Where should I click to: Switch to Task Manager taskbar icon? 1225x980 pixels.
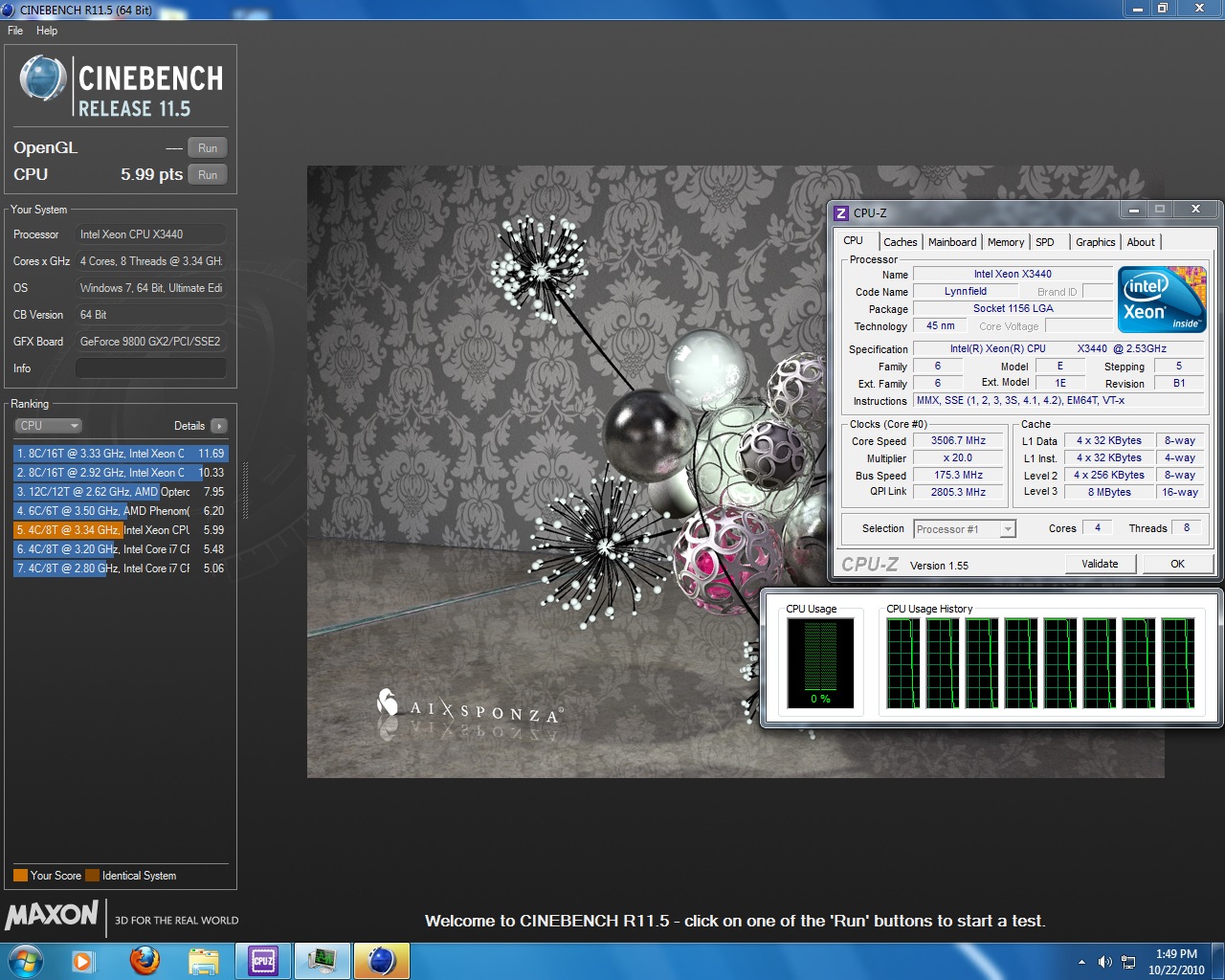[323, 961]
